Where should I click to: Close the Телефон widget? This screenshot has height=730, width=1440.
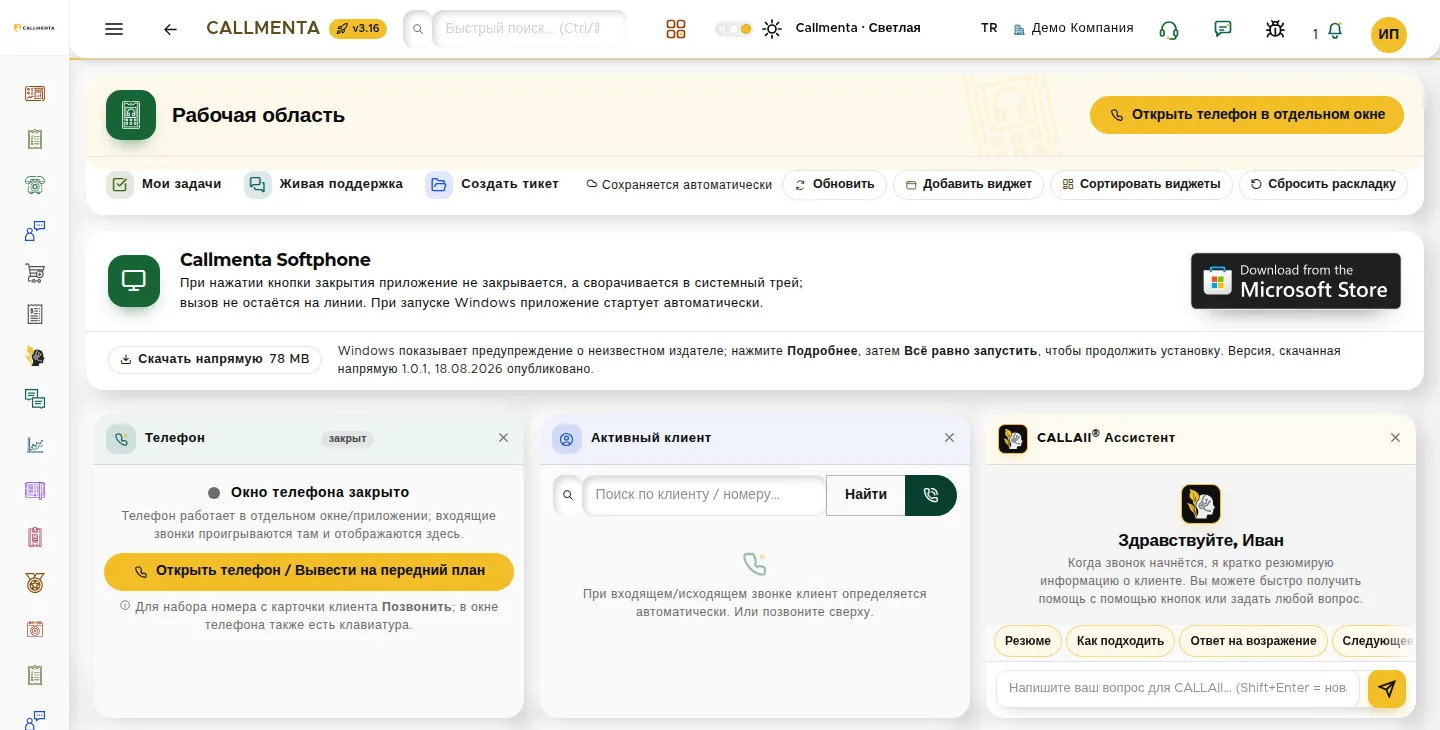(503, 438)
